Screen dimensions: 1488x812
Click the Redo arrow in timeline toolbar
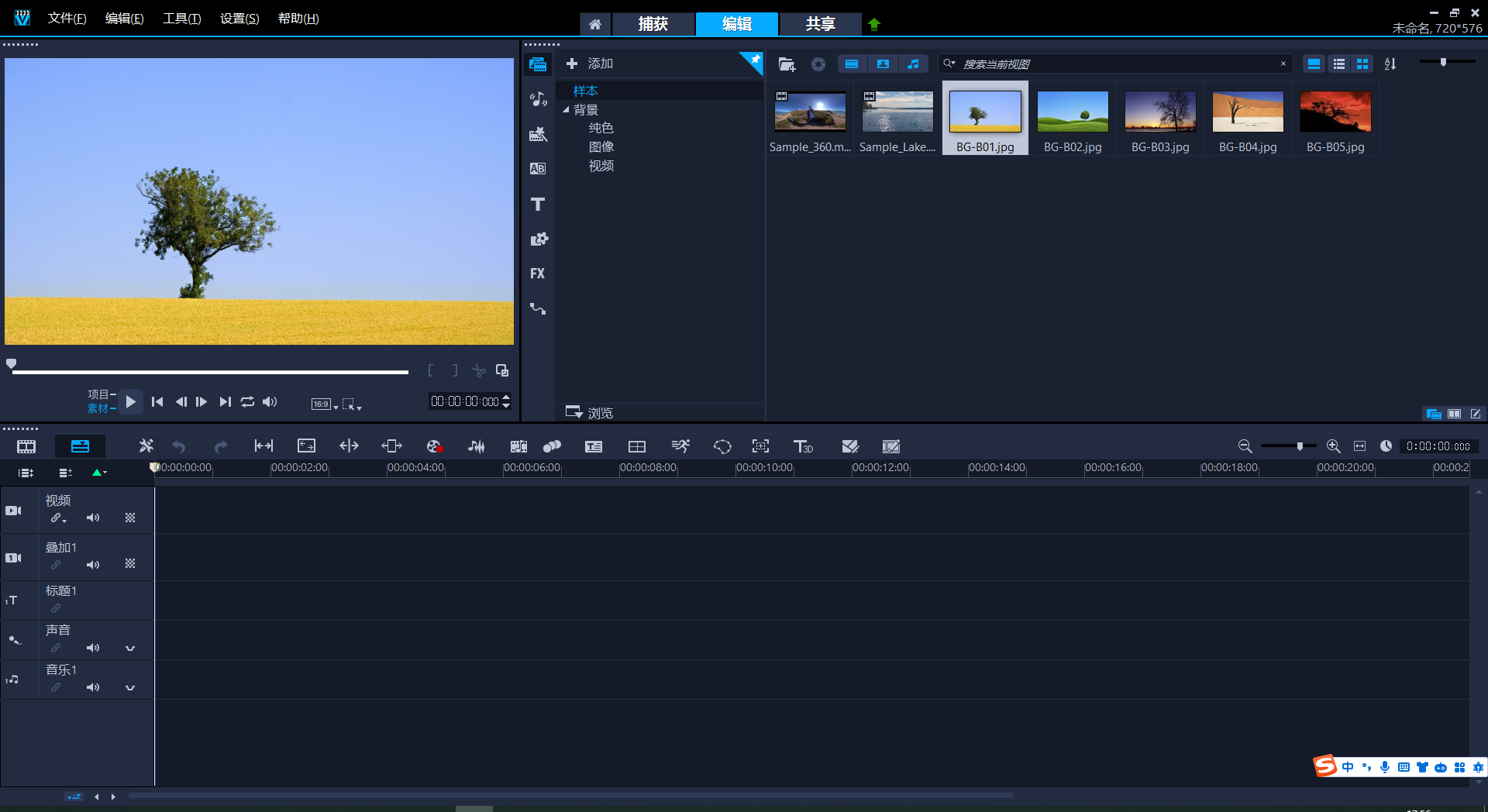click(221, 446)
